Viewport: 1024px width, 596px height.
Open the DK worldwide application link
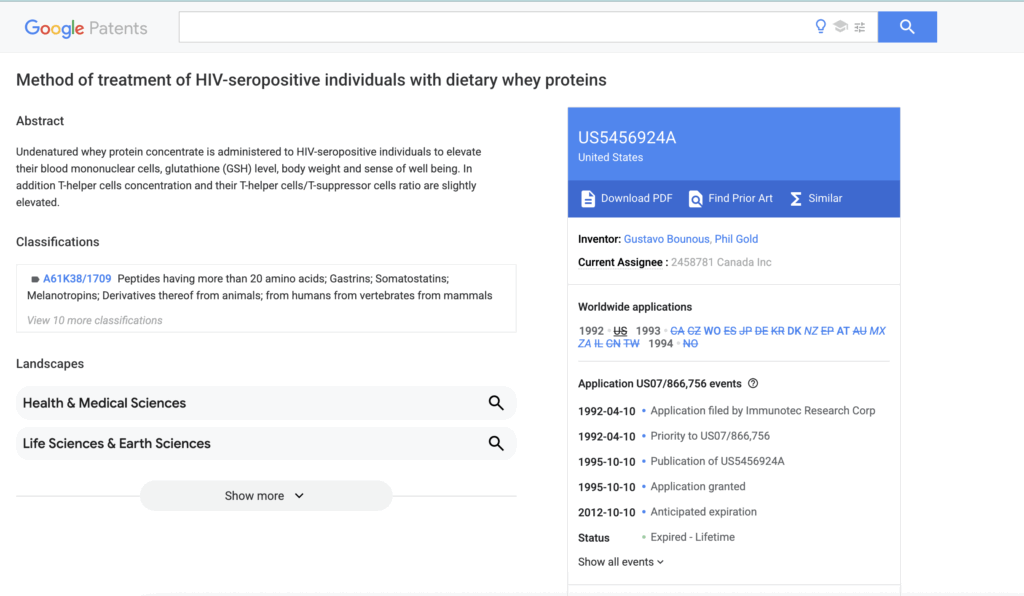pyautogui.click(x=794, y=331)
